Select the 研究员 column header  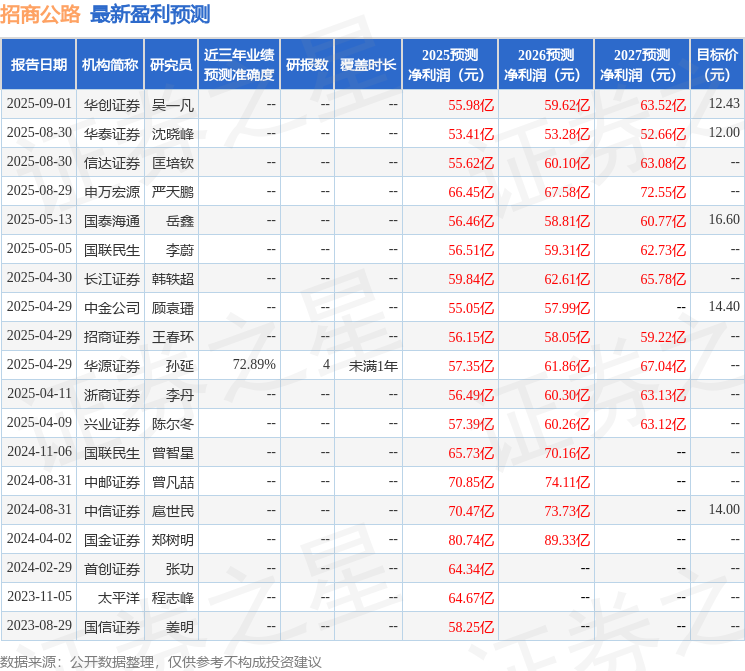[x=171, y=65]
